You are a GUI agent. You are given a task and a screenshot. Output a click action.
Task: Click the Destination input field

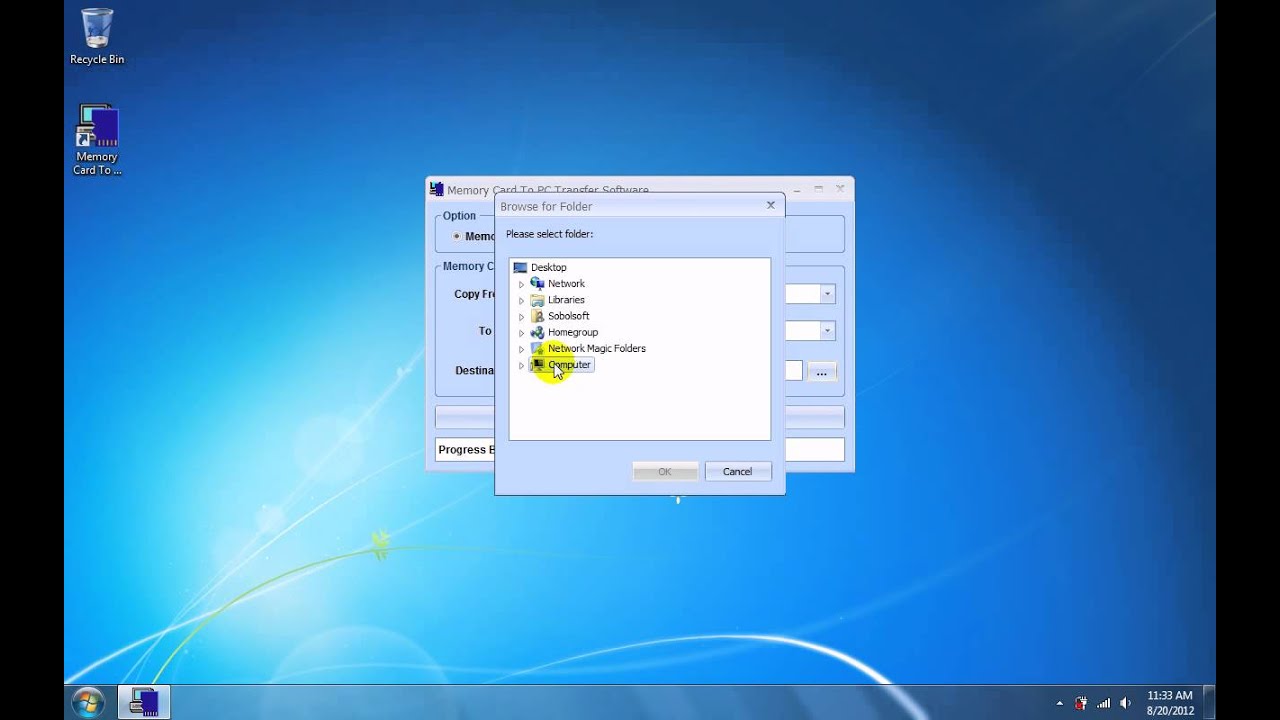click(x=794, y=371)
